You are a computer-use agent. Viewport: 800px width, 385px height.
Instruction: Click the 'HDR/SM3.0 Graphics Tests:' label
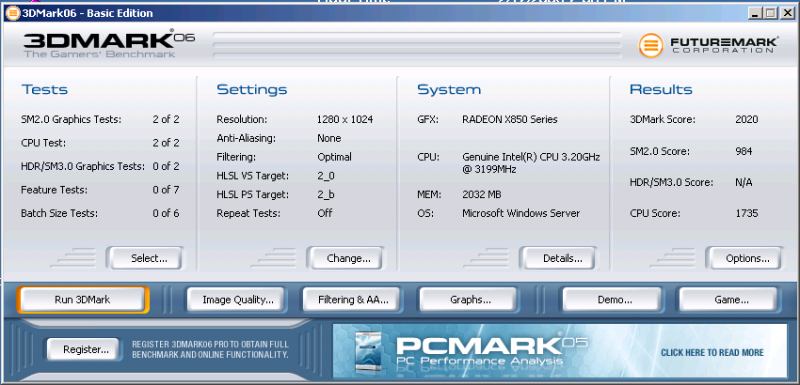tap(83, 167)
